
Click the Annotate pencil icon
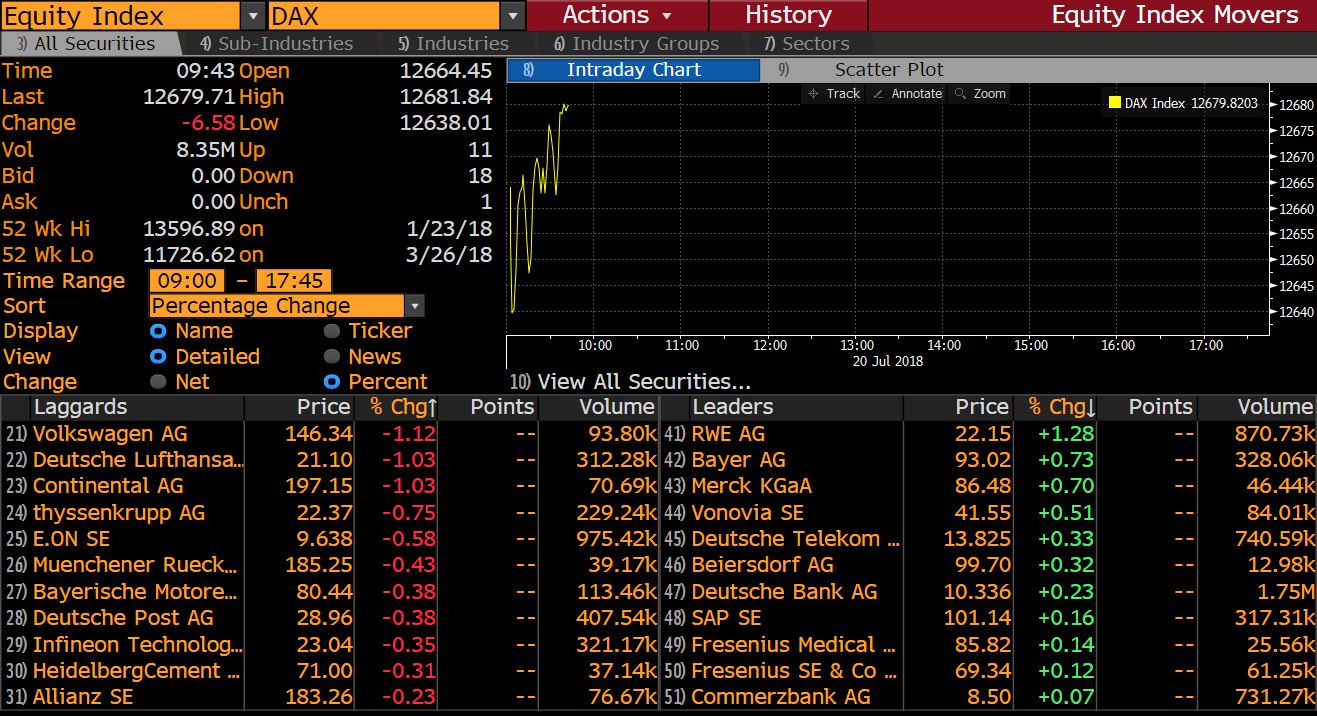(878, 94)
